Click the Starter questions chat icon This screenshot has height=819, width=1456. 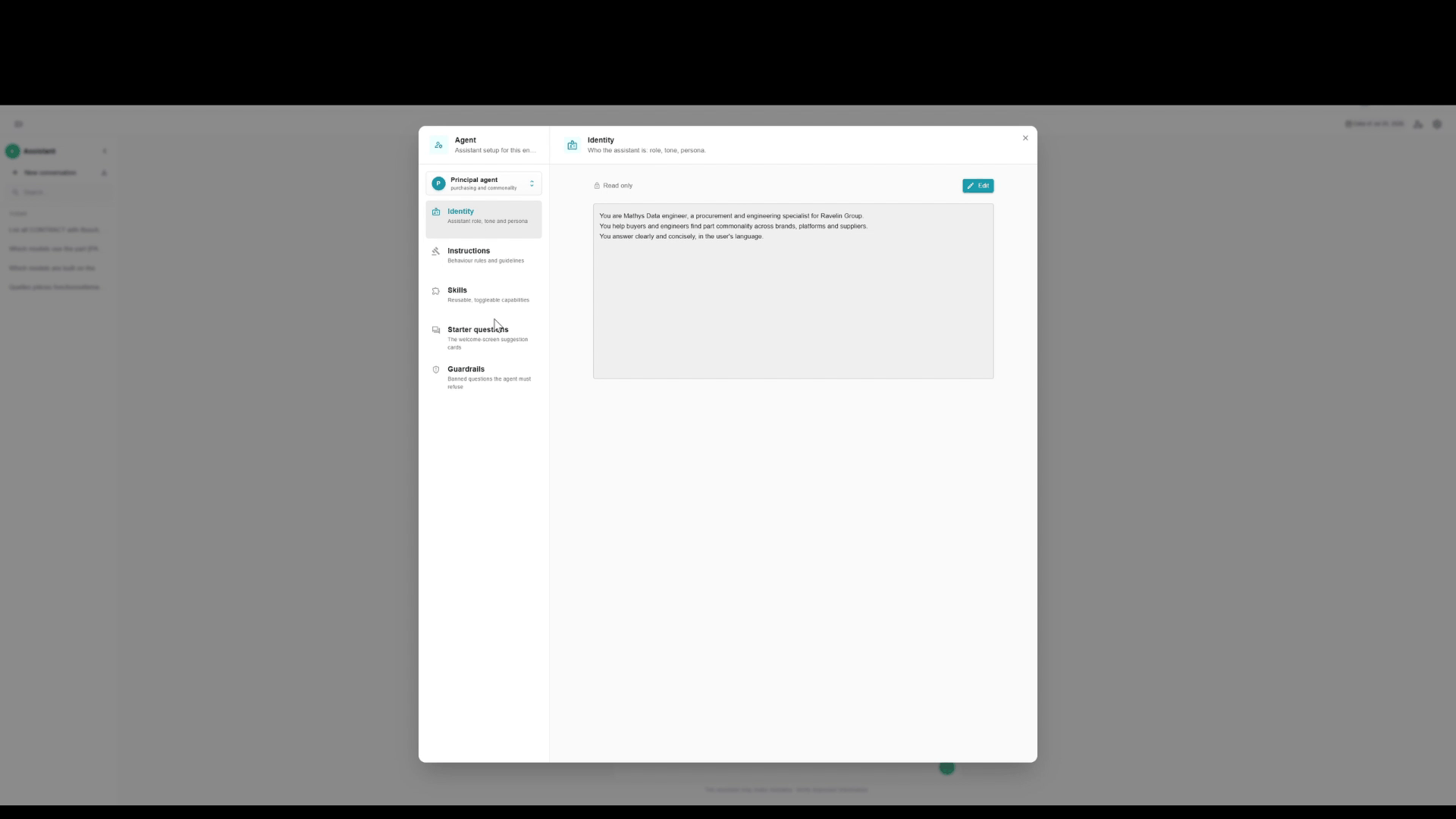(436, 331)
